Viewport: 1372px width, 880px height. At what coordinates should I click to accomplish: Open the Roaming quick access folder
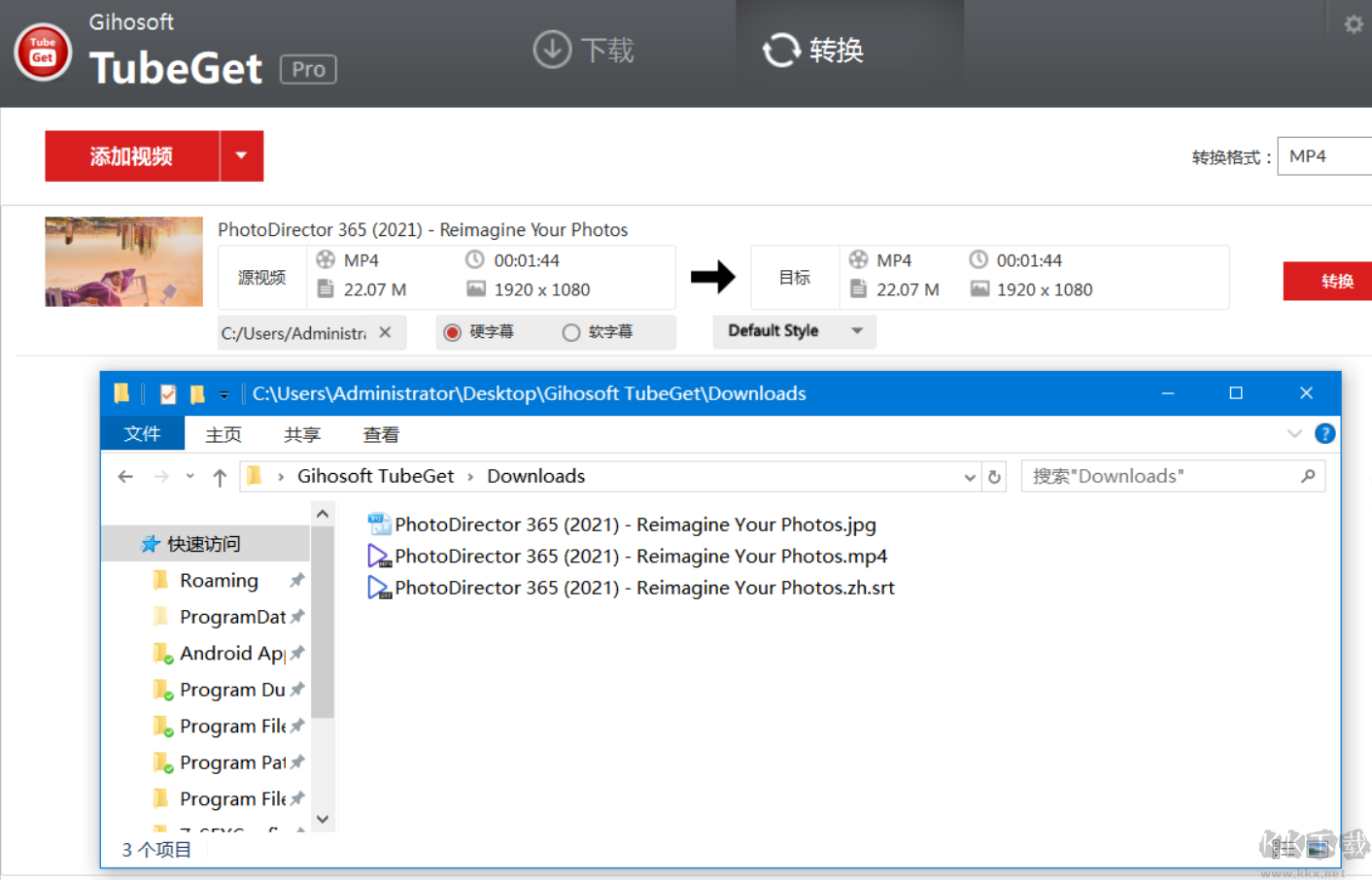point(219,581)
